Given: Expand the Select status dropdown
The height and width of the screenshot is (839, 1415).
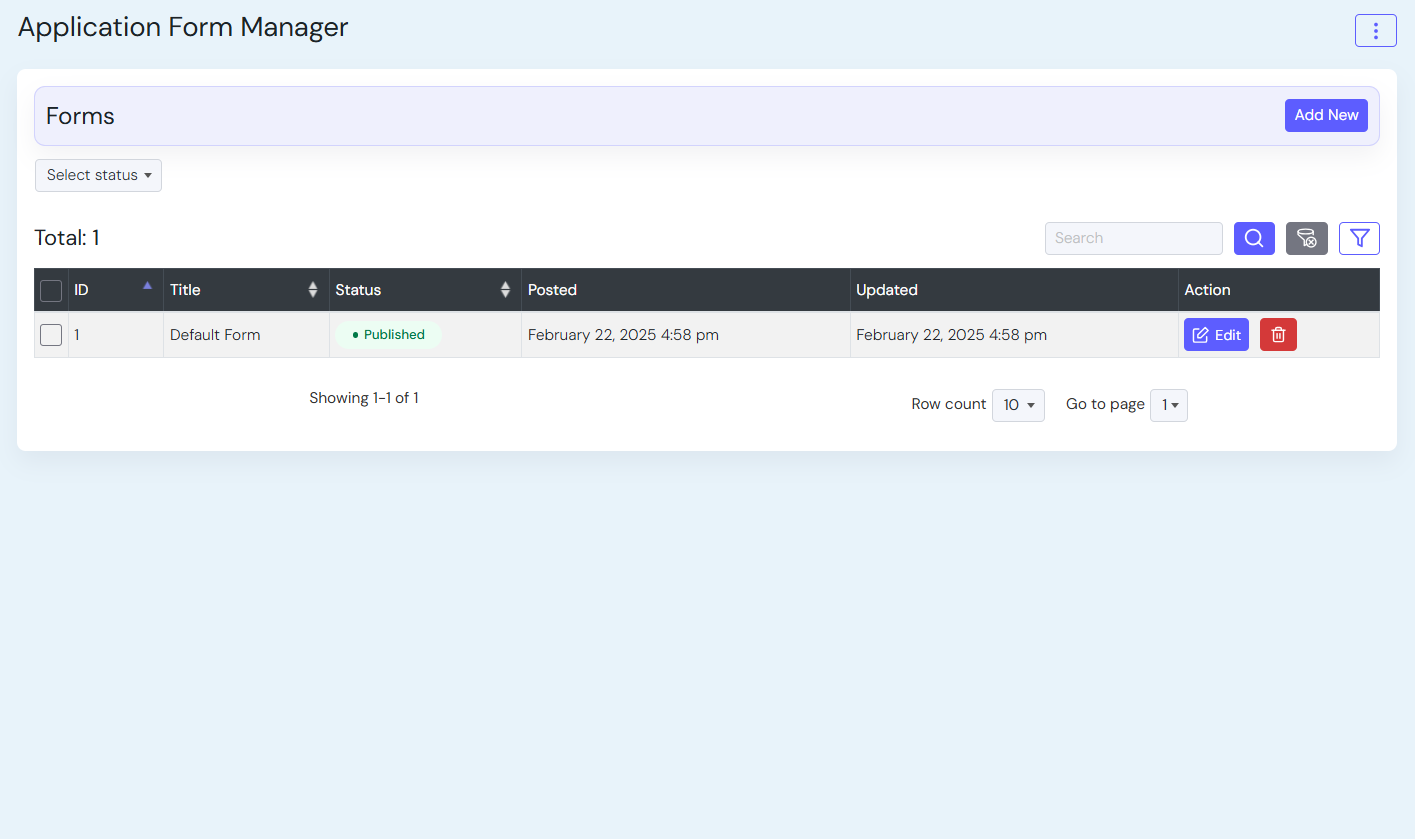Looking at the screenshot, I should [x=98, y=175].
